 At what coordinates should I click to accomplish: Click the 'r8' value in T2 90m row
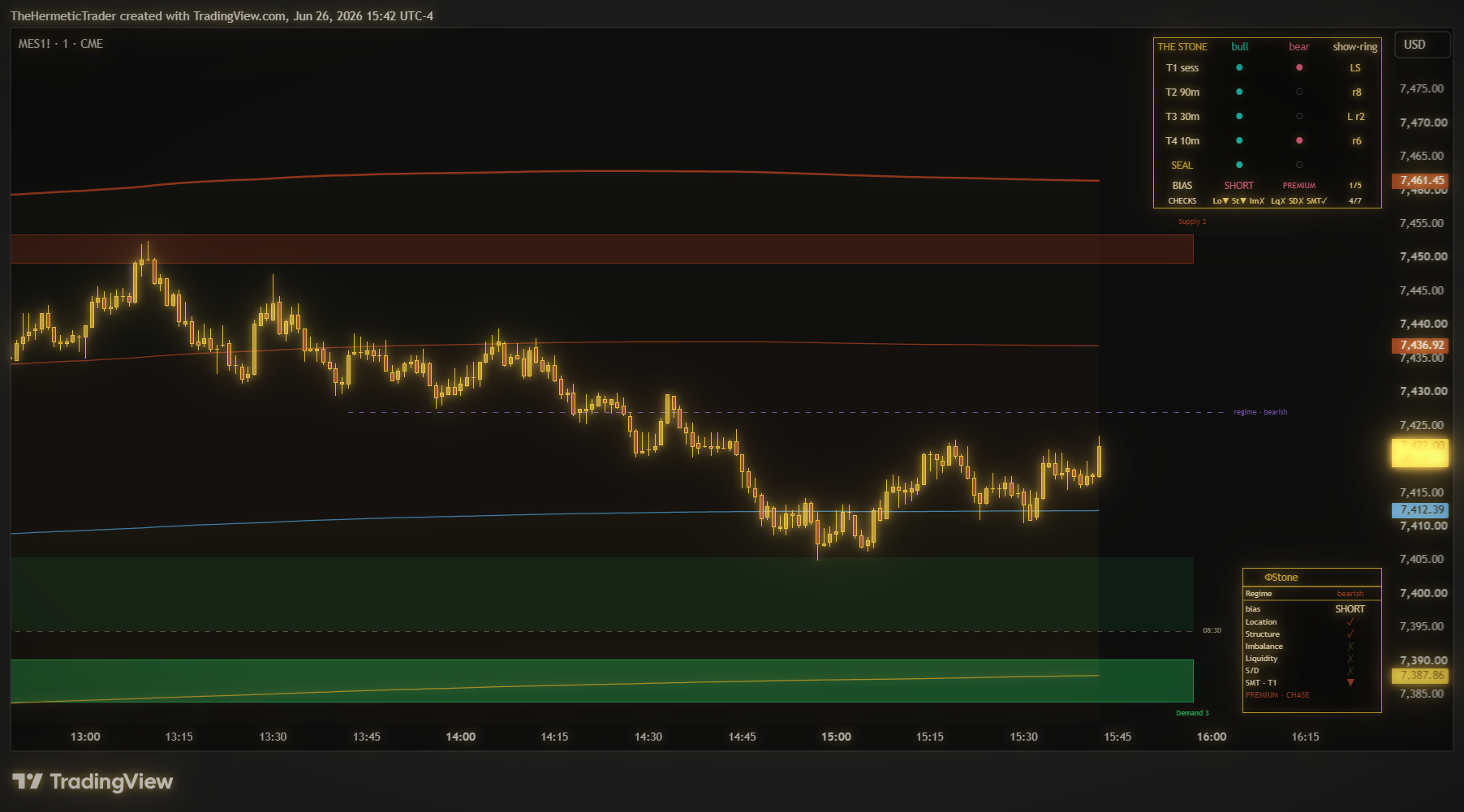[x=1356, y=92]
